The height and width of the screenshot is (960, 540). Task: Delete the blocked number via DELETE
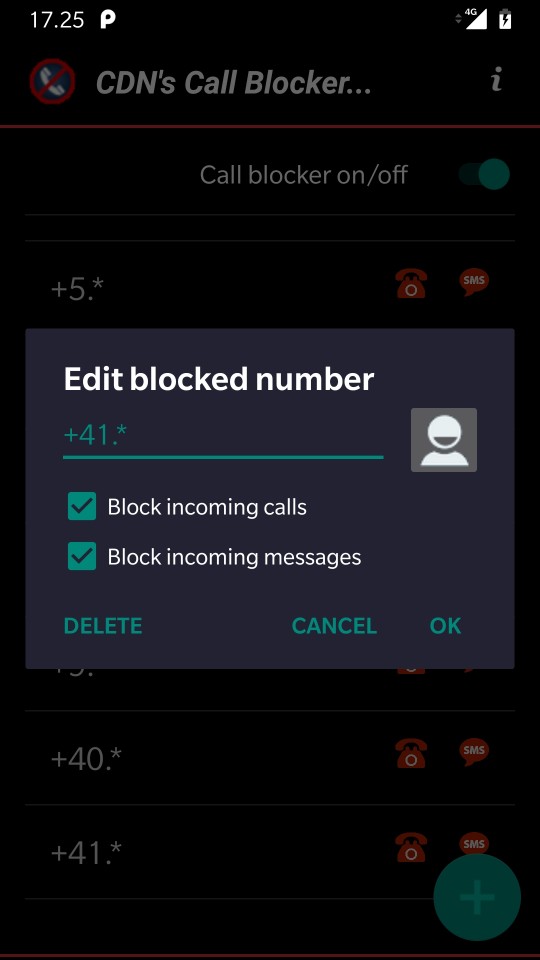pos(103,626)
